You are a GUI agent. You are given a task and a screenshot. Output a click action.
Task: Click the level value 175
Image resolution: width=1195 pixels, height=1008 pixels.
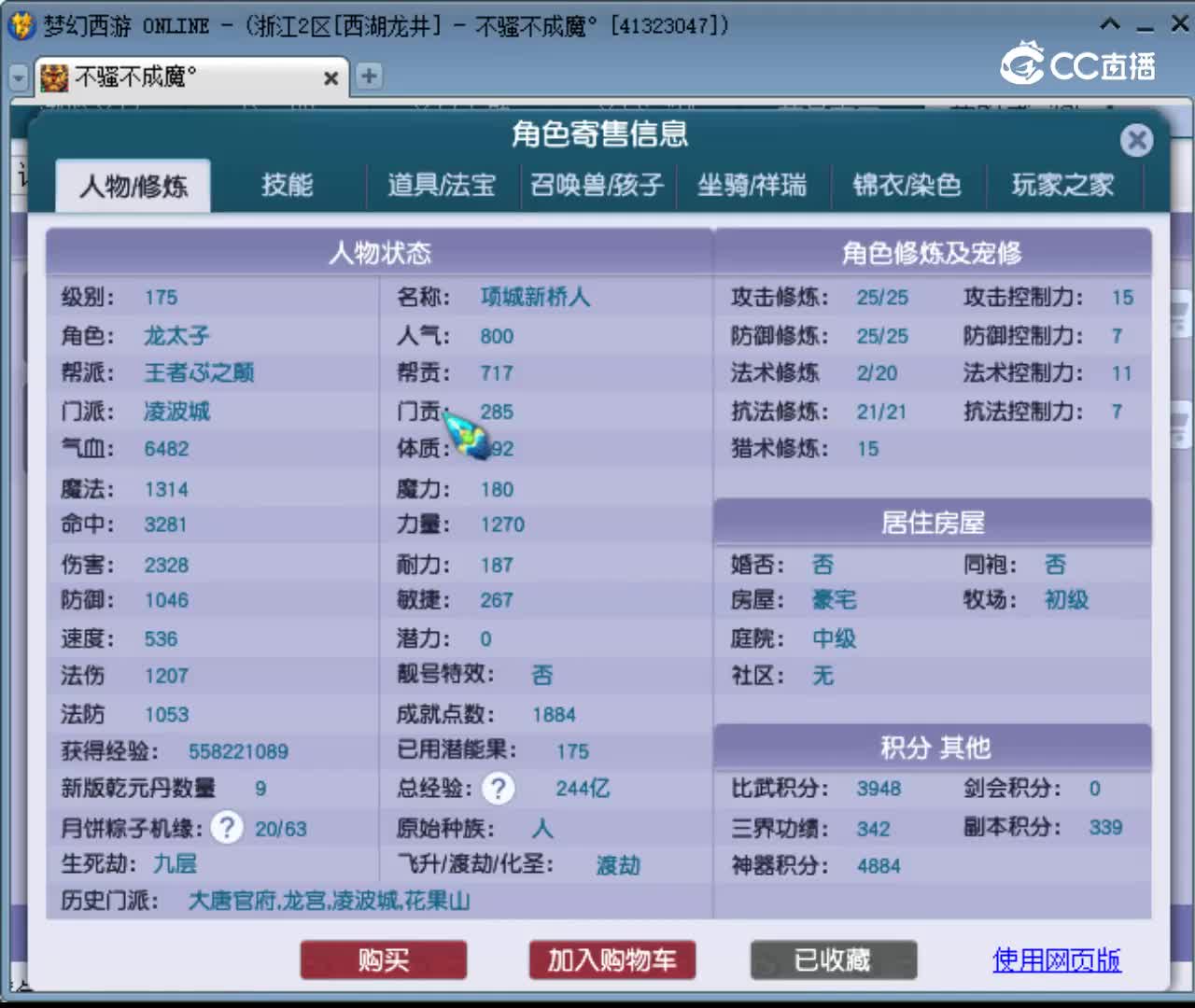(161, 298)
